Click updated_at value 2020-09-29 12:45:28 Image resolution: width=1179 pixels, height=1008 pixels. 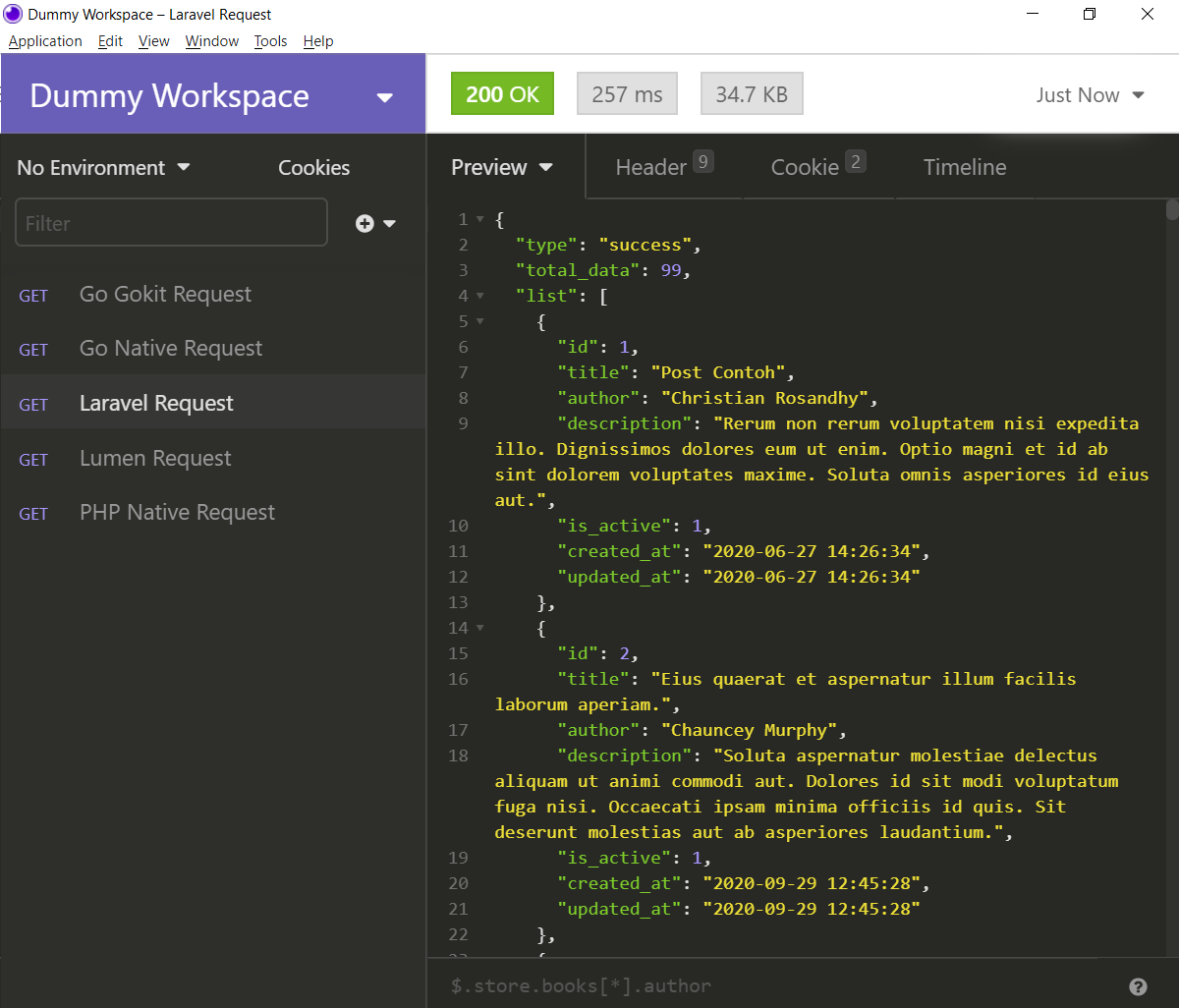pyautogui.click(x=812, y=909)
